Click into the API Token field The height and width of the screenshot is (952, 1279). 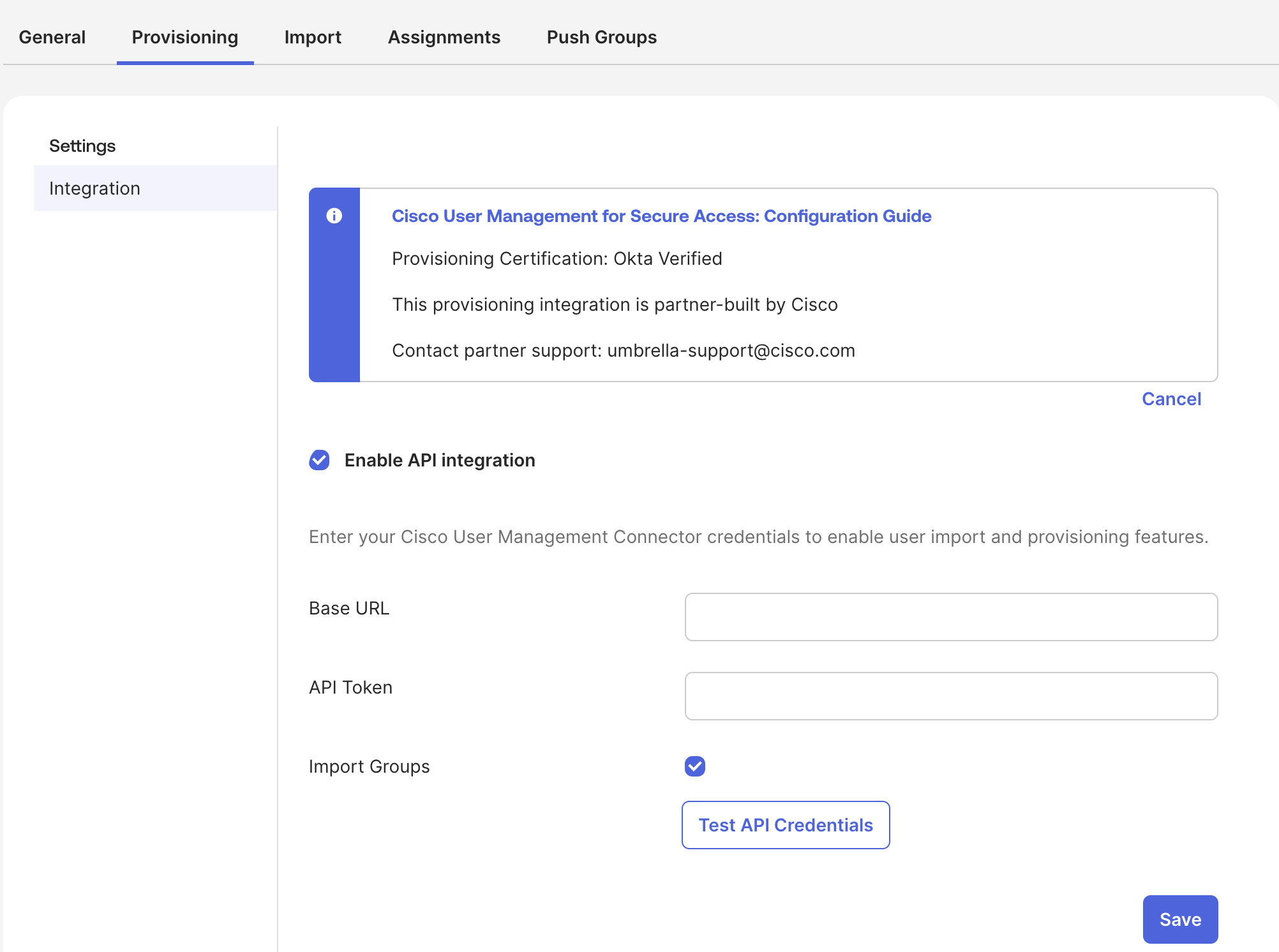click(x=951, y=696)
